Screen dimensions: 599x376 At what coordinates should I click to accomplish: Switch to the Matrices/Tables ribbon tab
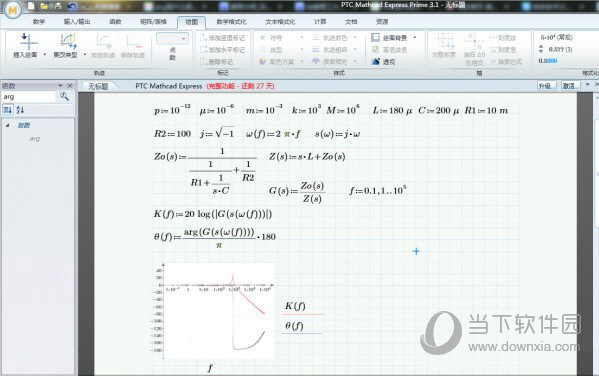click(x=154, y=22)
